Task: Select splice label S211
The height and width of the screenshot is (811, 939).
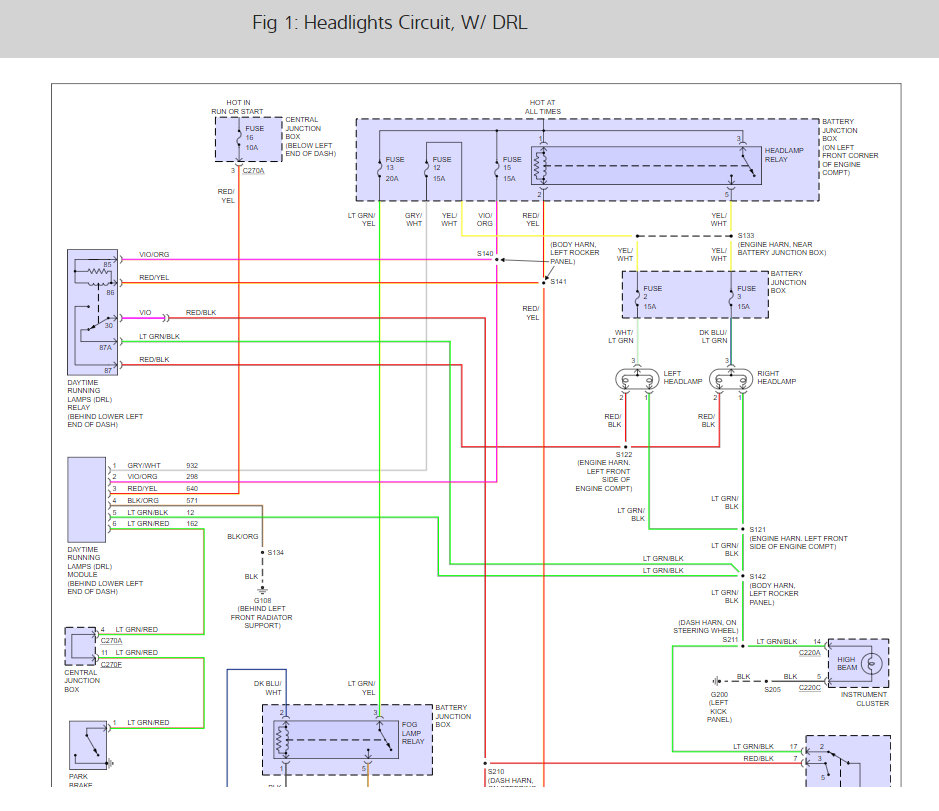Action: [x=730, y=640]
